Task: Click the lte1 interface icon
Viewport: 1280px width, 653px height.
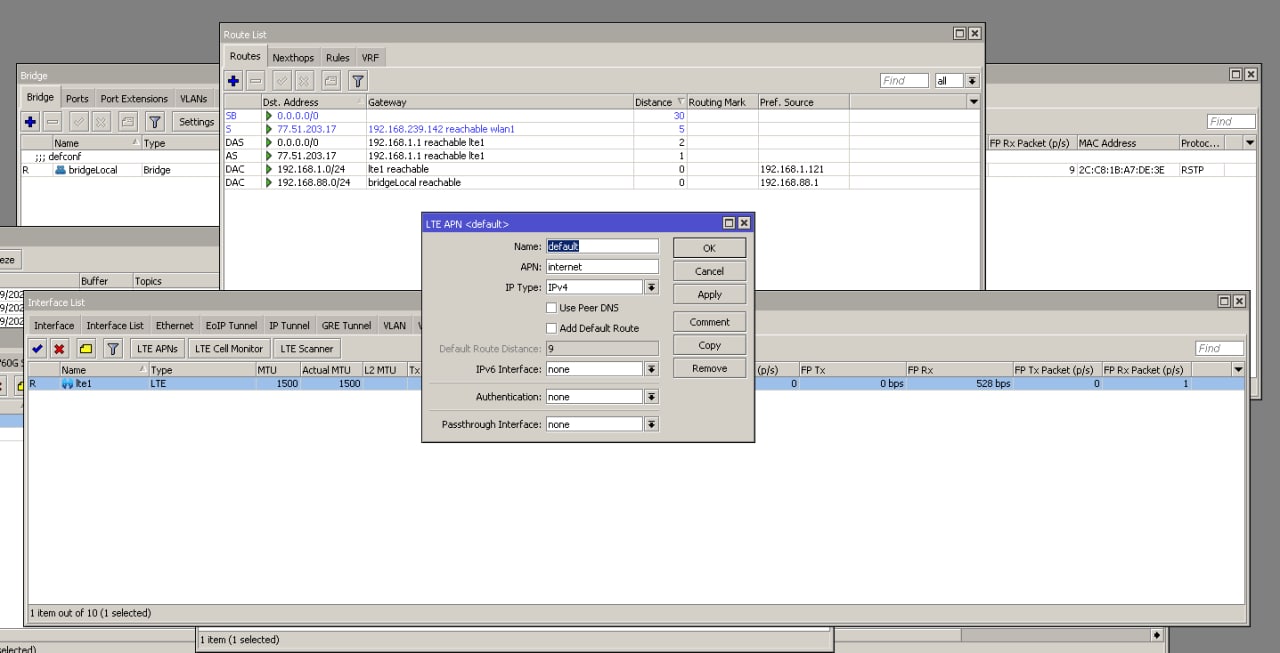Action: click(x=68, y=384)
